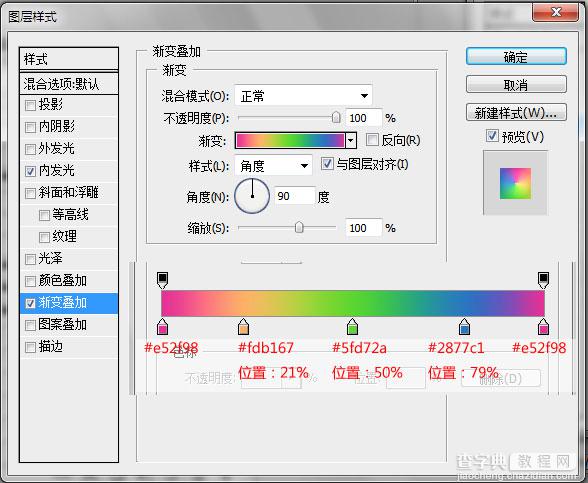Select the 样式 styles row
This screenshot has width=588, height=483.
pos(69,59)
